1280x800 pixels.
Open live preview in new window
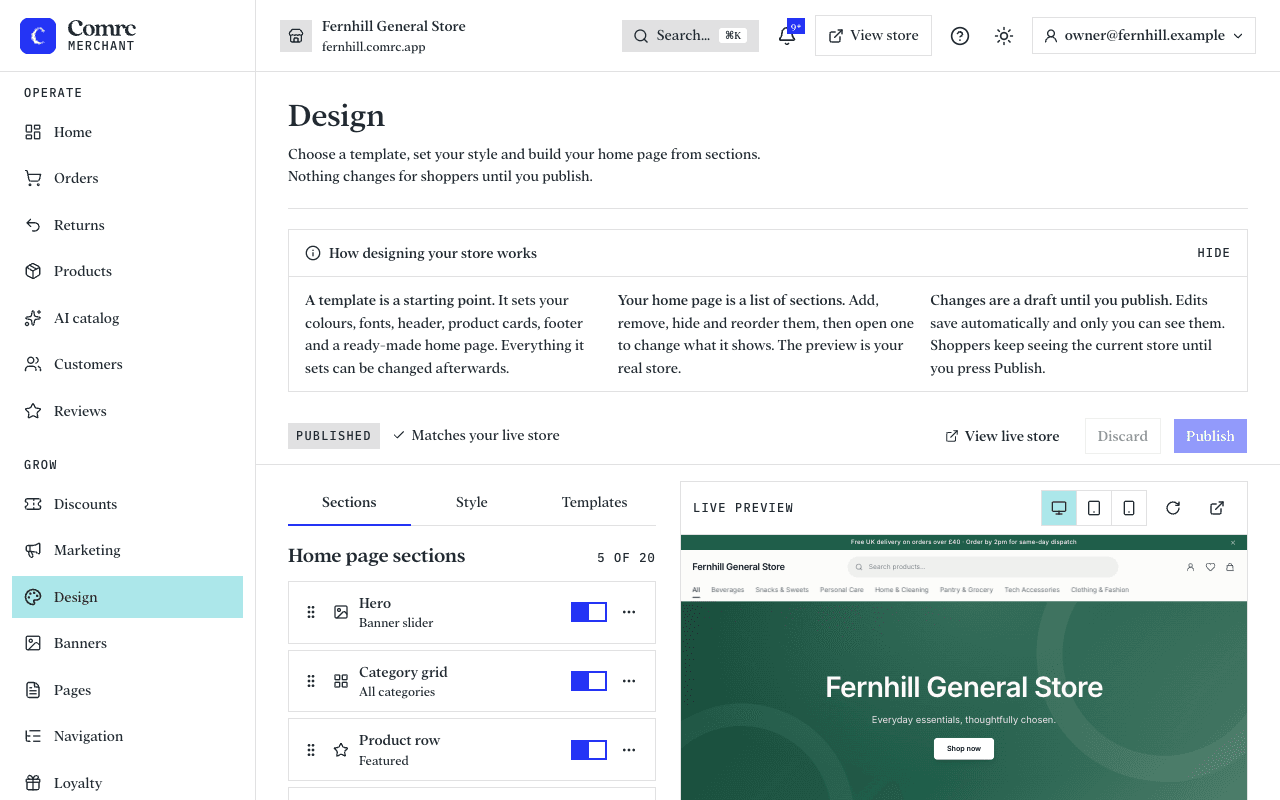[x=1217, y=508]
